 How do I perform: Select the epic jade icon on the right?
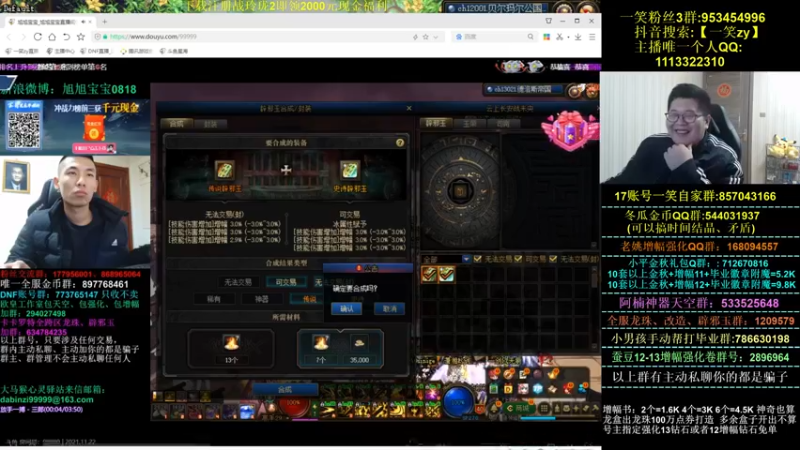coord(349,170)
